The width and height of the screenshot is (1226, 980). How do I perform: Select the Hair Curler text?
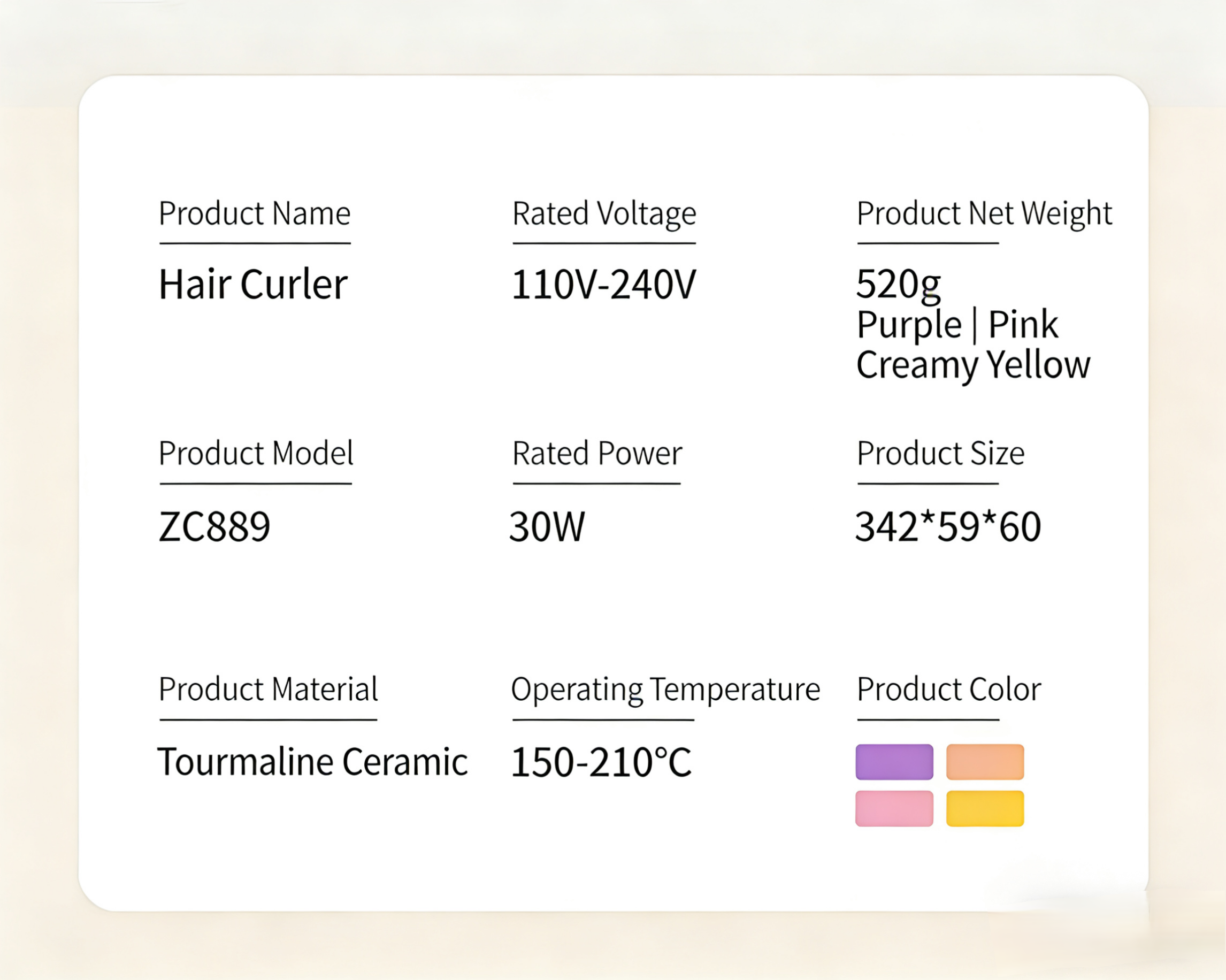[x=253, y=285]
